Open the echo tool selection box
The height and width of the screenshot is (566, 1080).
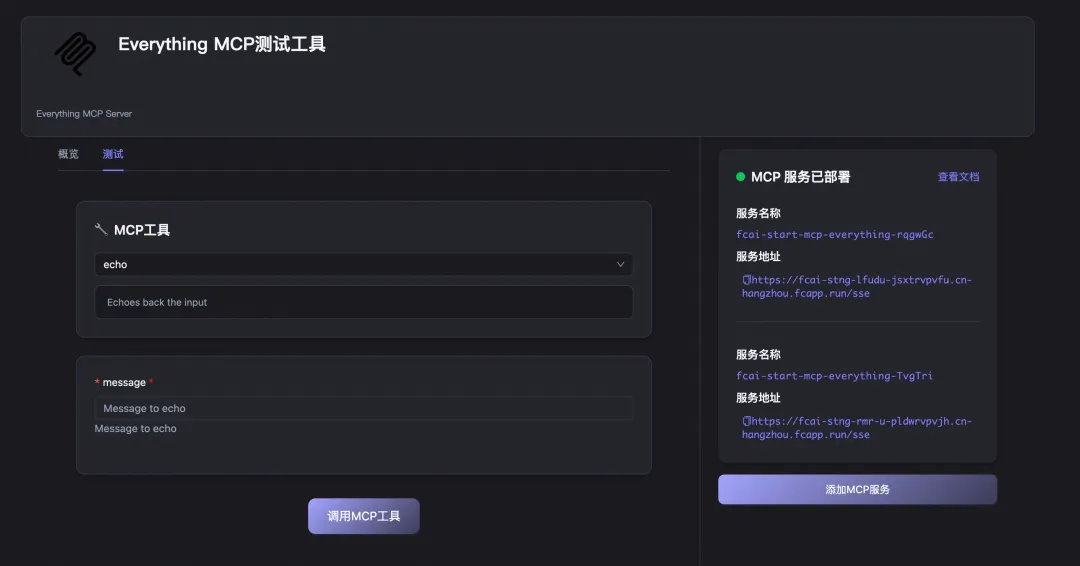[364, 264]
